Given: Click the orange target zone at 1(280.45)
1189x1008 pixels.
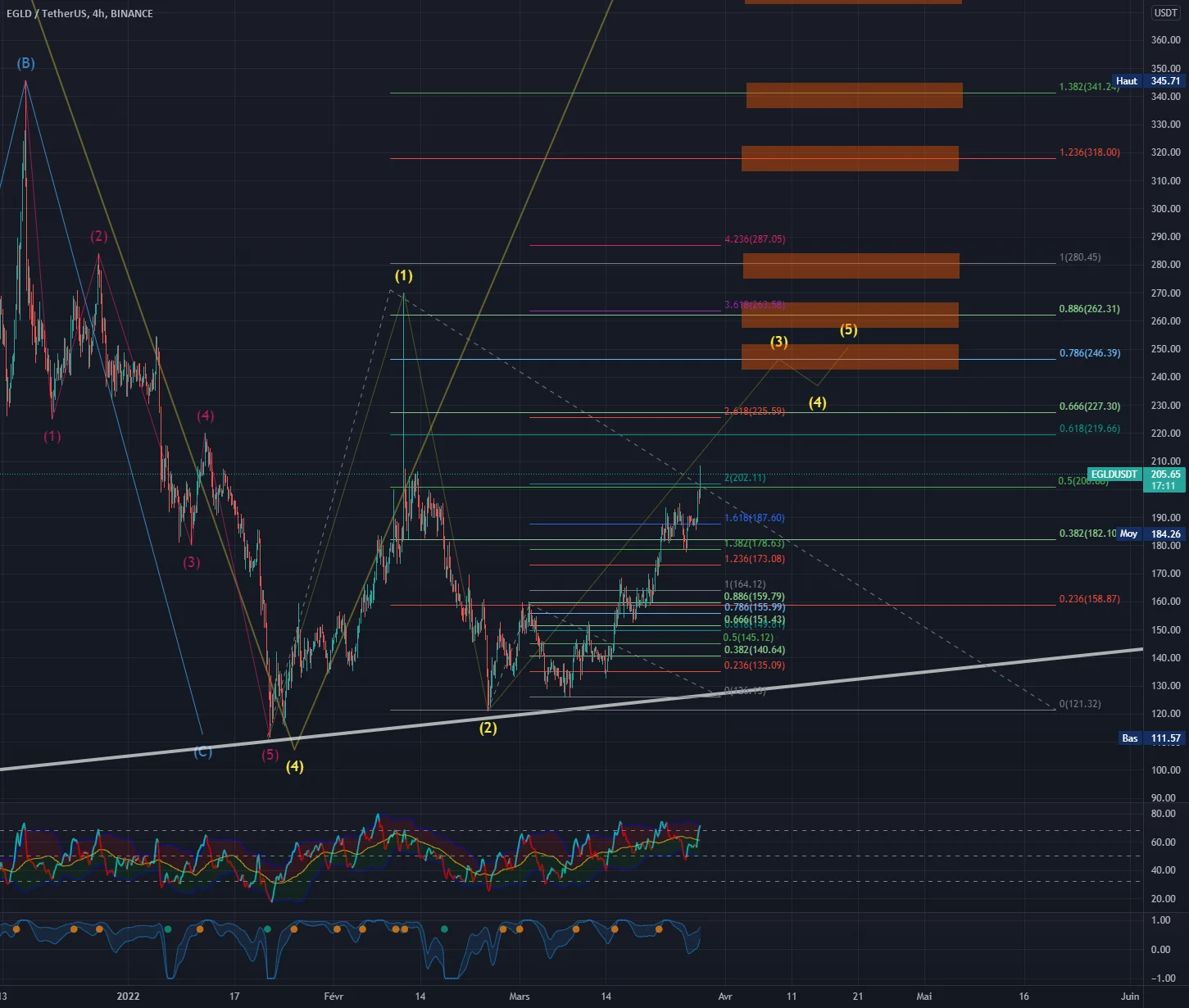Looking at the screenshot, I should pos(851,266).
